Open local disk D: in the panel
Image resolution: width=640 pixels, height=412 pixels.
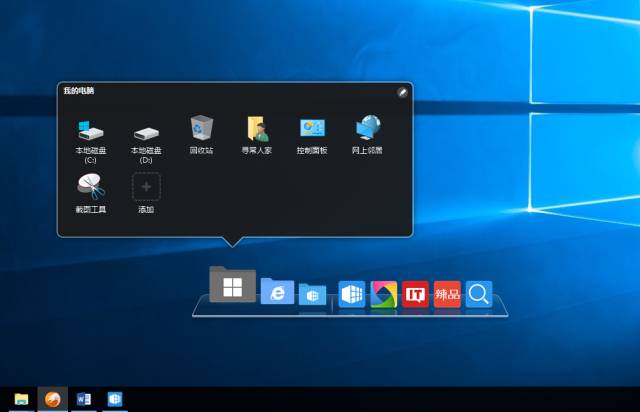(x=146, y=130)
